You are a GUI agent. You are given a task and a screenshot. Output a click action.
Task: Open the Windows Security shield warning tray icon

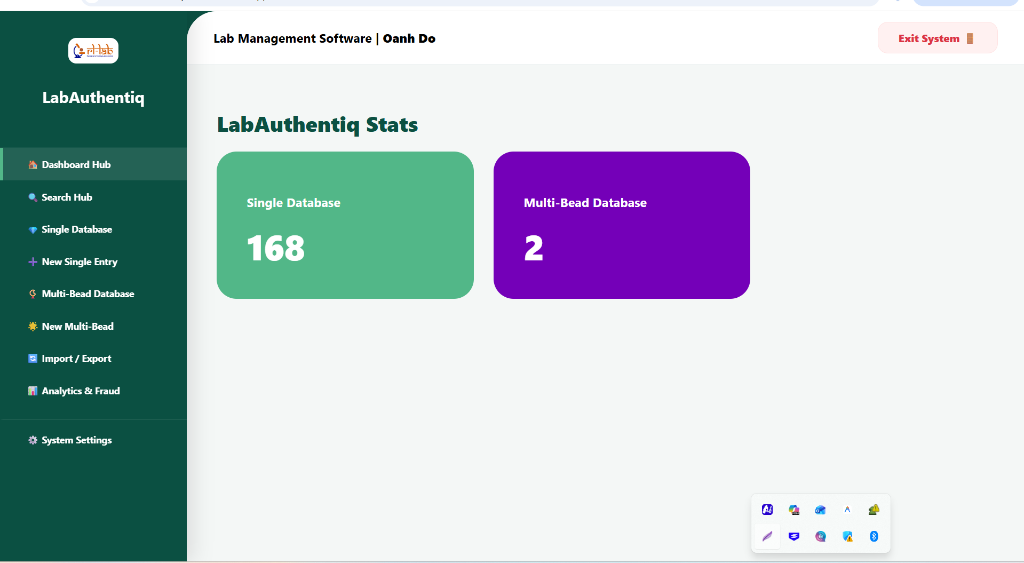(x=847, y=536)
